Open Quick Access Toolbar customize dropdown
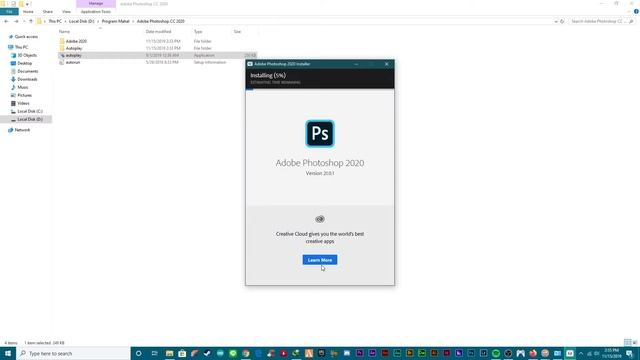Image resolution: width=640 pixels, height=360 pixels. pos(27,4)
